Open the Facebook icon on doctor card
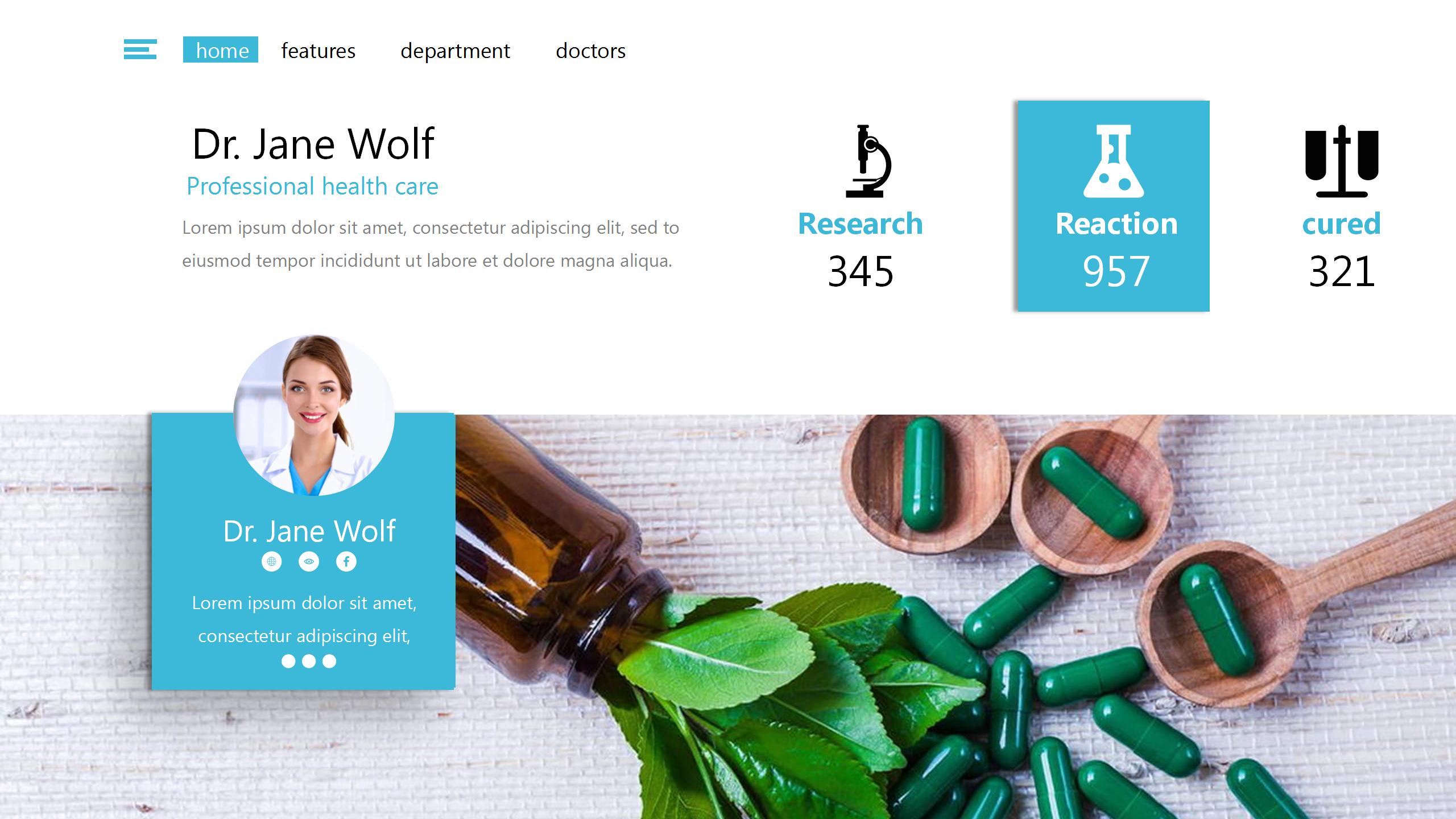This screenshot has width=1456, height=819. [x=346, y=561]
